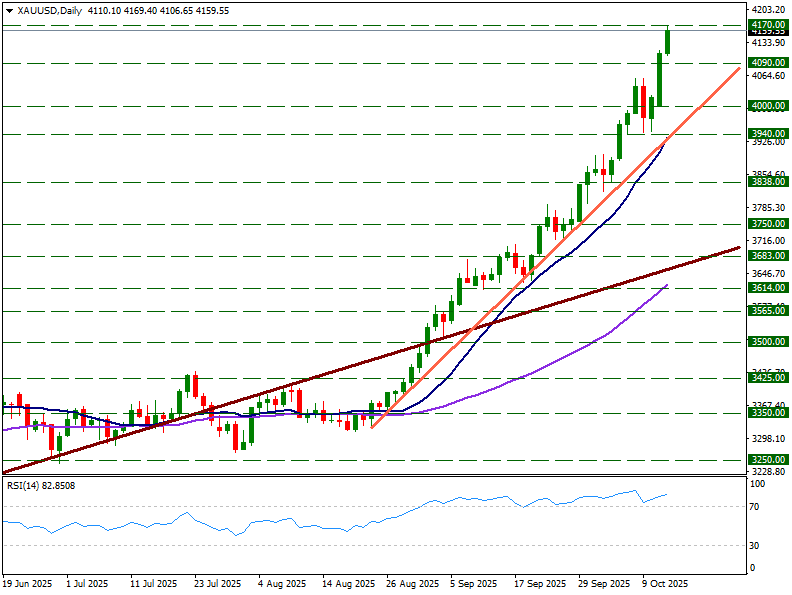The width and height of the screenshot is (792, 595).
Task: Select the 4090.00 price level label
Action: (x=766, y=63)
